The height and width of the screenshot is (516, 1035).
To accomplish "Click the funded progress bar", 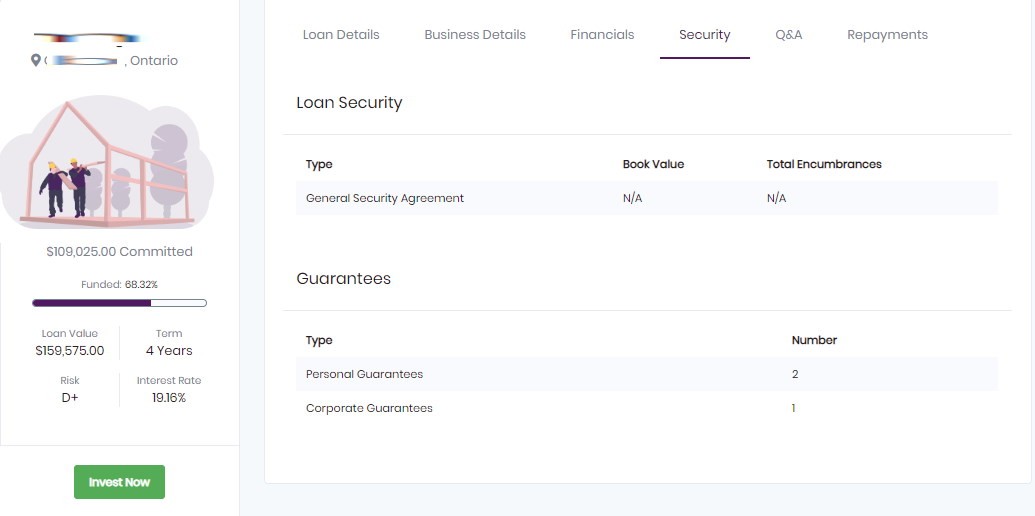I will (x=119, y=302).
